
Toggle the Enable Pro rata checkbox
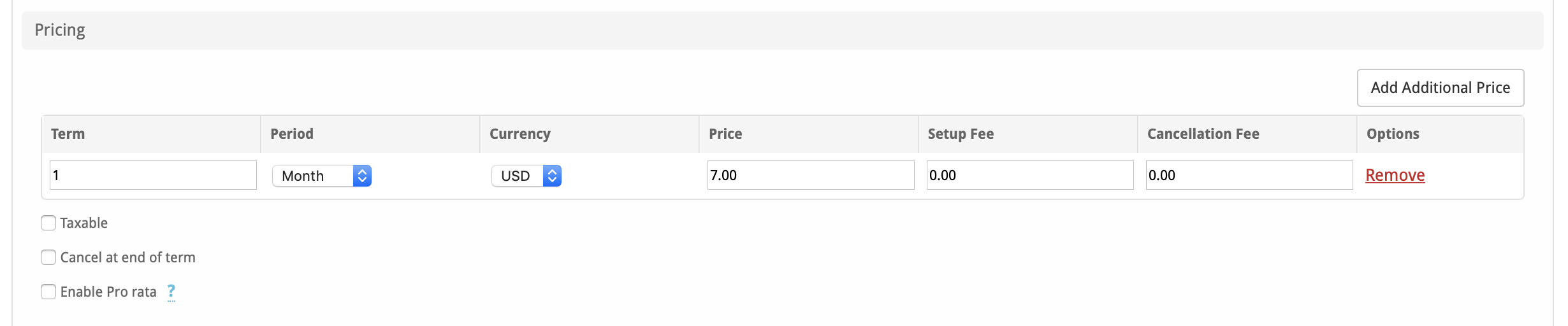(48, 292)
